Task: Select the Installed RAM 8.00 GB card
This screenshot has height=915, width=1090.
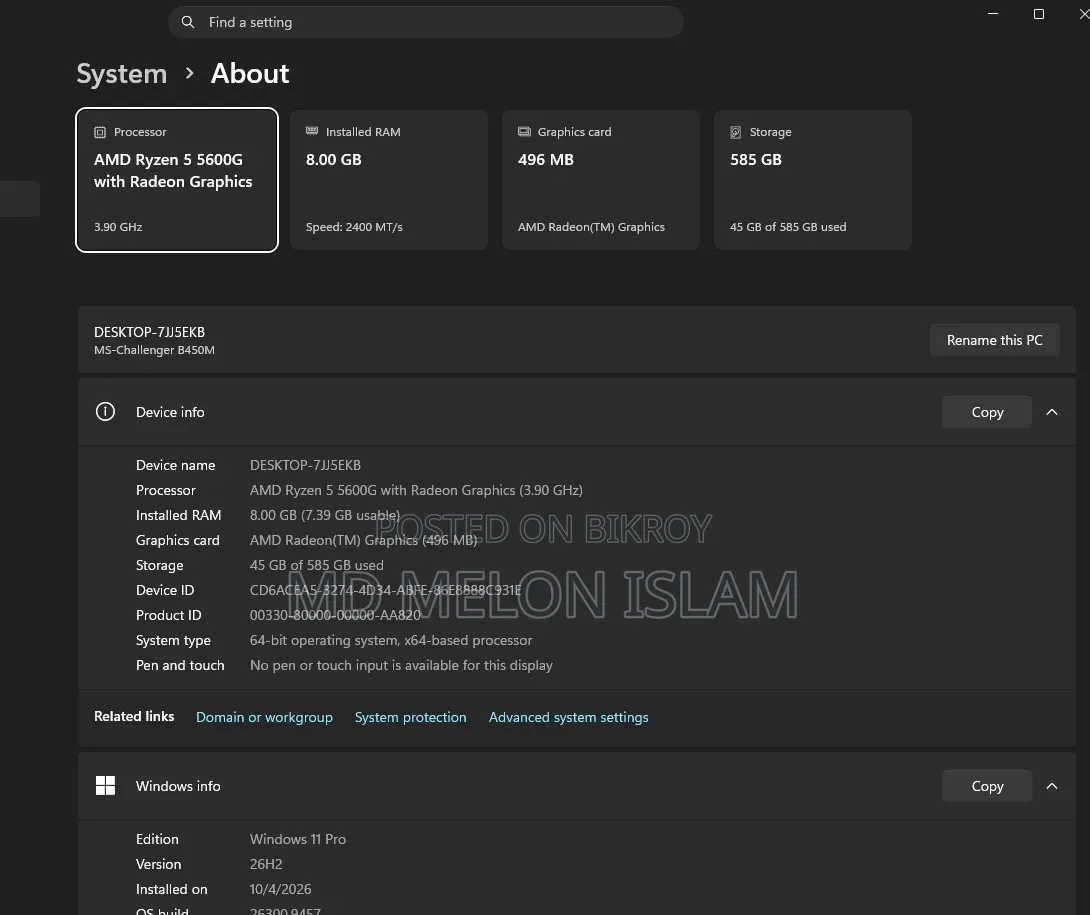Action: click(x=389, y=179)
